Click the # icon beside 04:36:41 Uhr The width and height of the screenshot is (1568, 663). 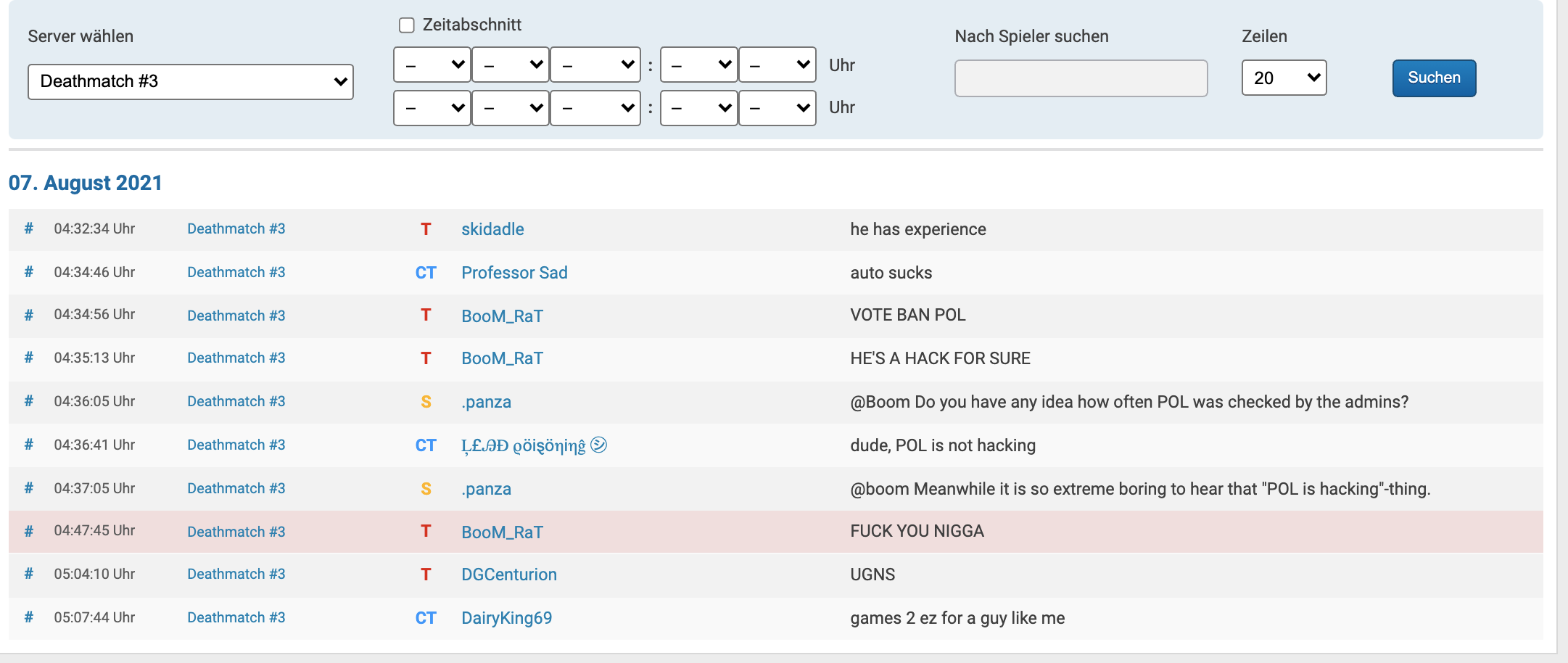coord(29,445)
